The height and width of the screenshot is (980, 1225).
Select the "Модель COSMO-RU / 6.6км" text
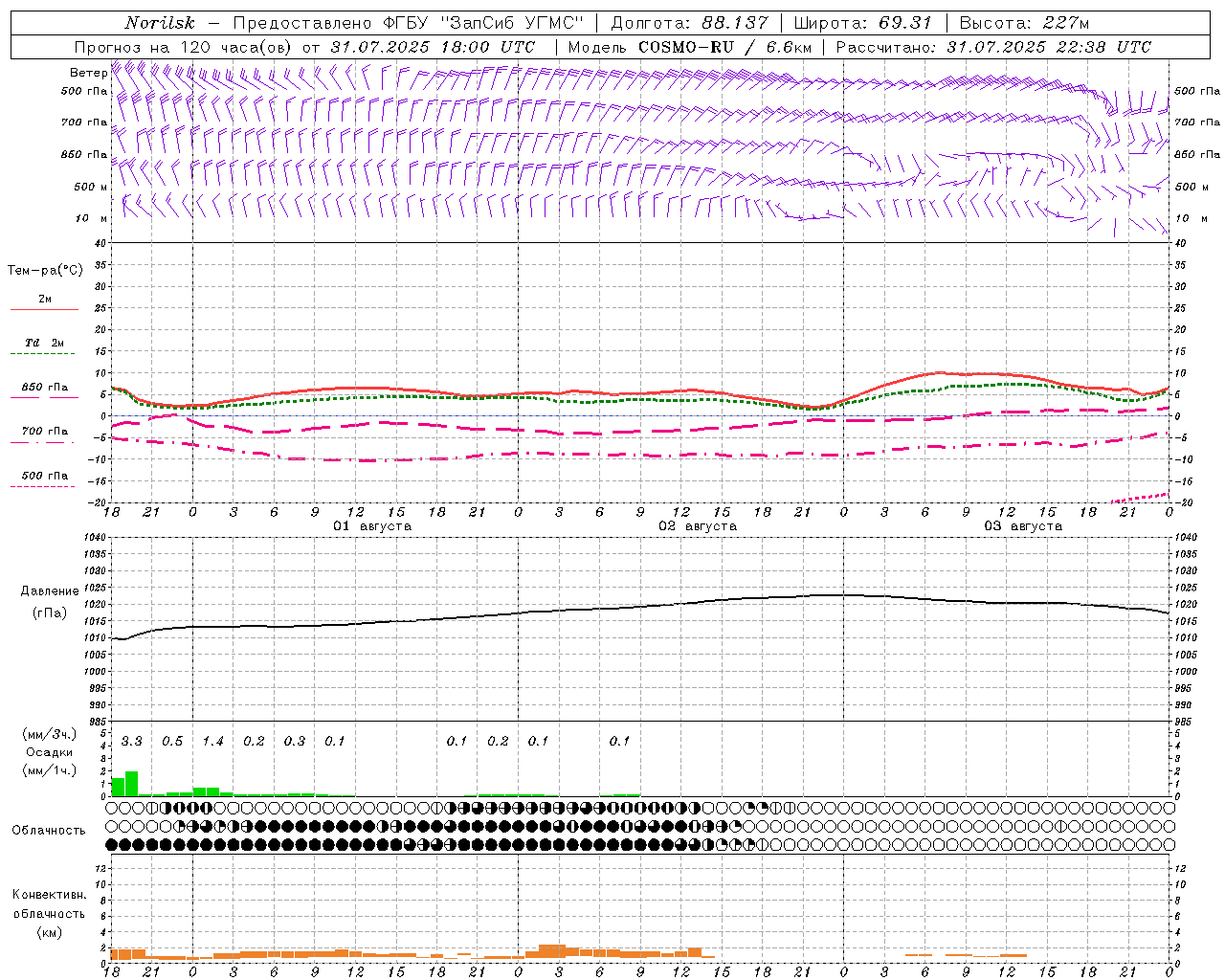coord(689,47)
